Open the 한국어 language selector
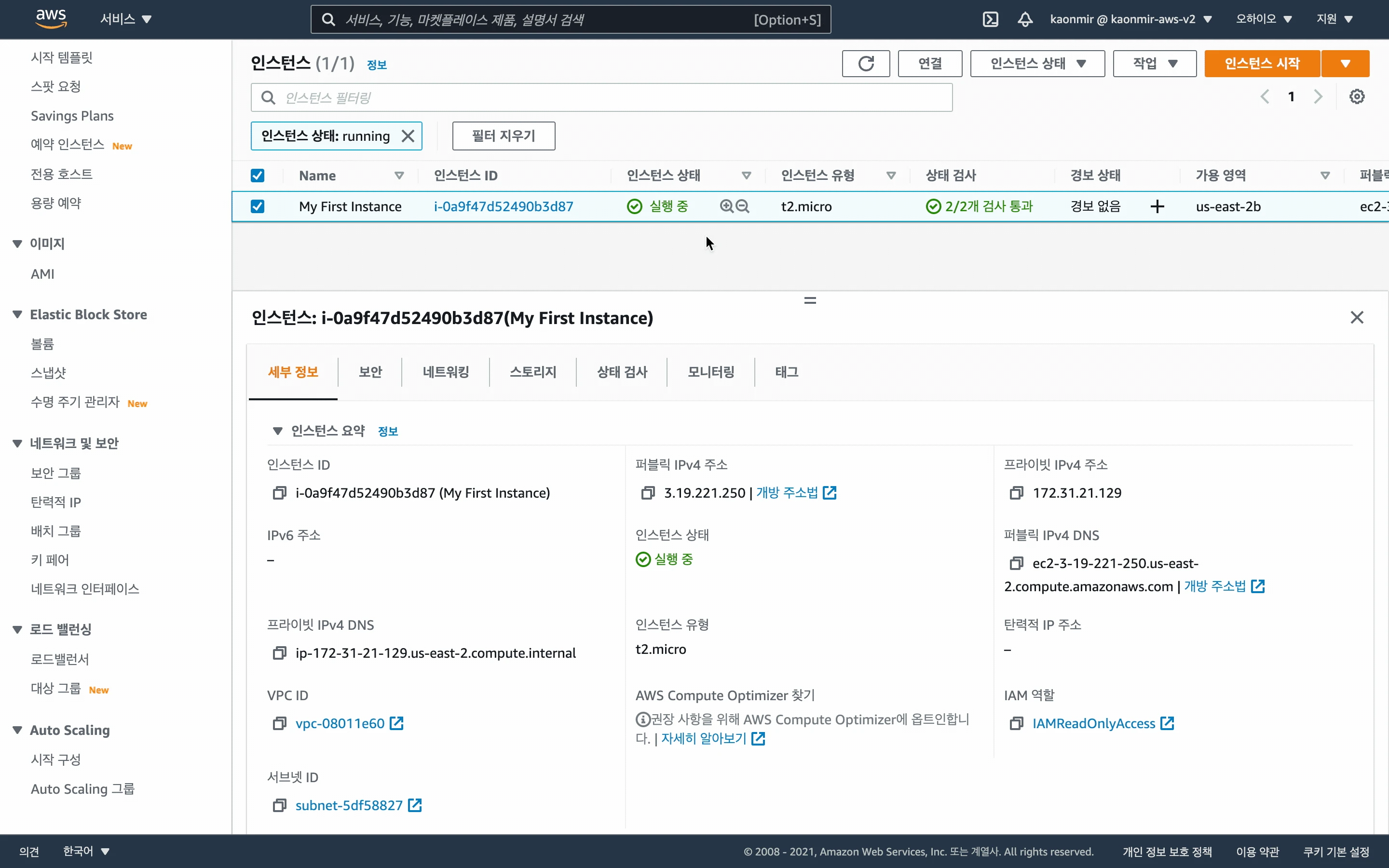 86,851
